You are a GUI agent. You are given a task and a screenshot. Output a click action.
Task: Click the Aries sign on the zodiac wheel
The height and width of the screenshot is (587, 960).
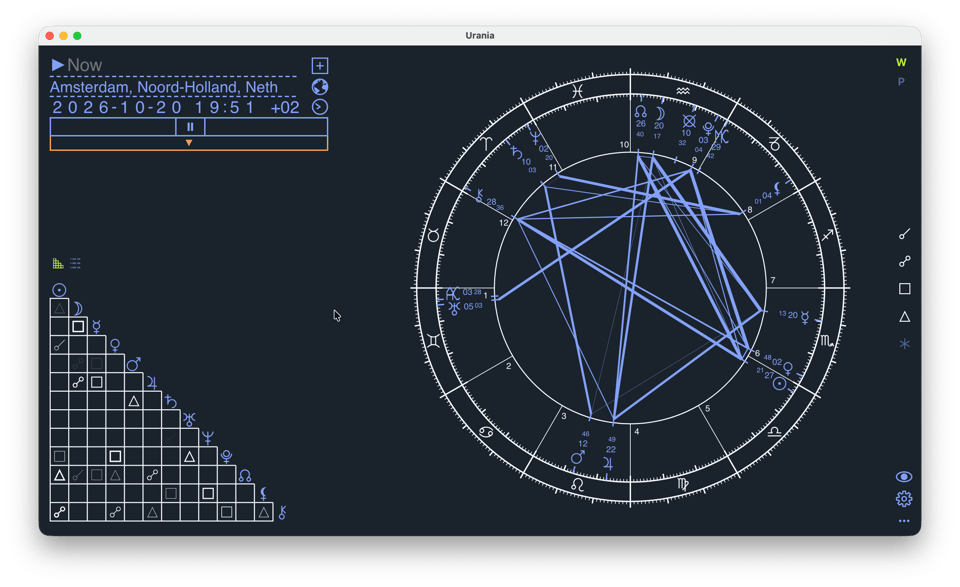point(486,144)
